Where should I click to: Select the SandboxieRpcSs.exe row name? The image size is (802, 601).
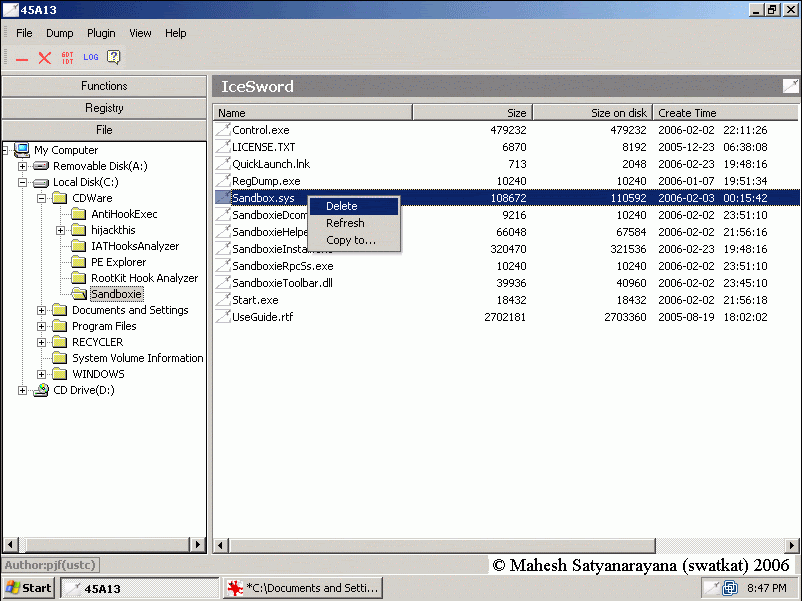283,266
